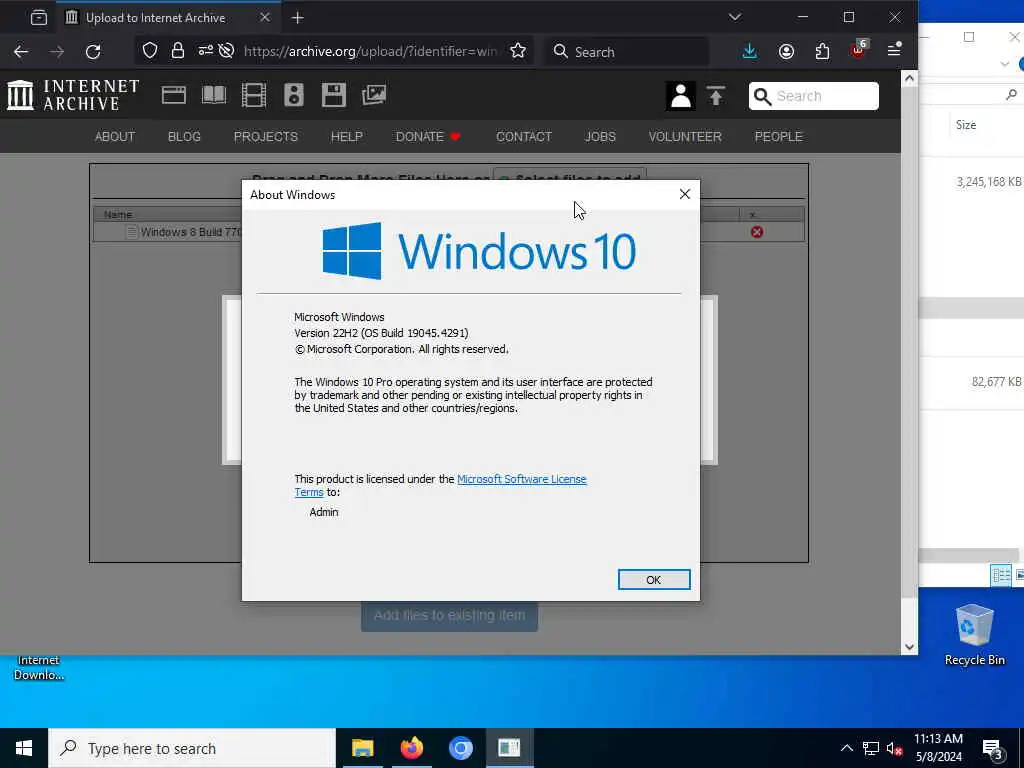Close the About Windows dialog
This screenshot has width=1024, height=768.
684,195
